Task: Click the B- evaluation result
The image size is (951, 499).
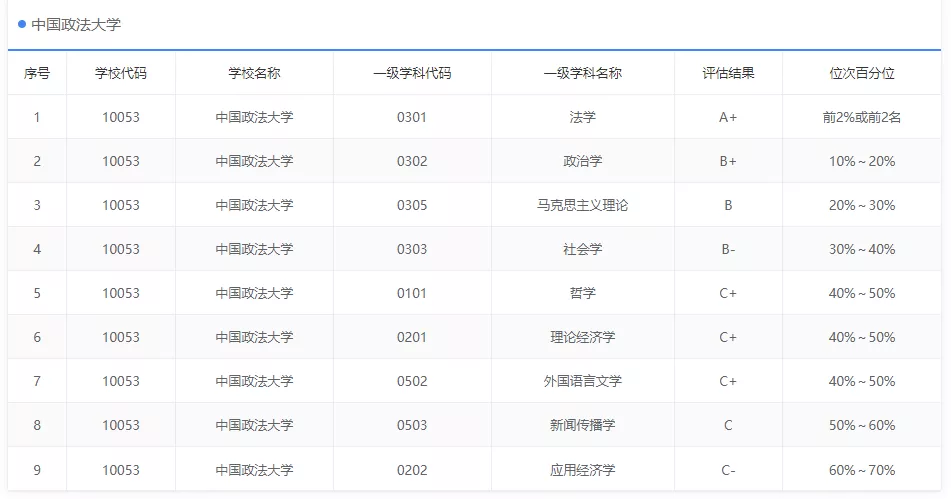Action: [728, 249]
